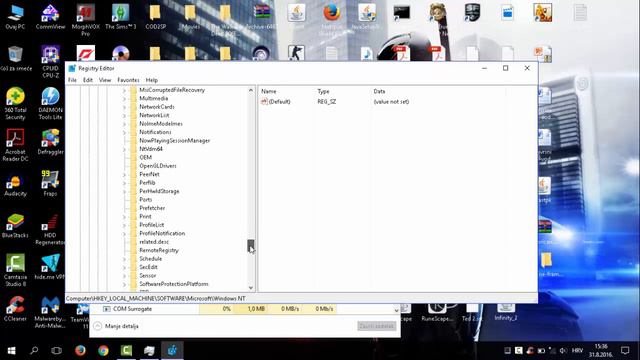
Task: Open the DAEMON Tools Lite shortcut
Action: pos(50,104)
